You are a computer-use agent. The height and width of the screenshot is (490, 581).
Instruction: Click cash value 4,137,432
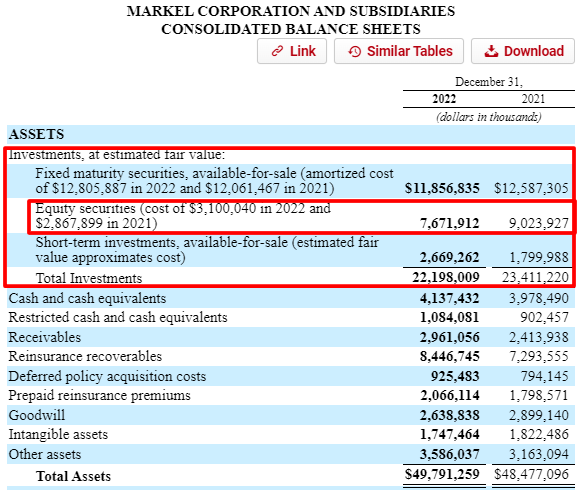coord(449,298)
